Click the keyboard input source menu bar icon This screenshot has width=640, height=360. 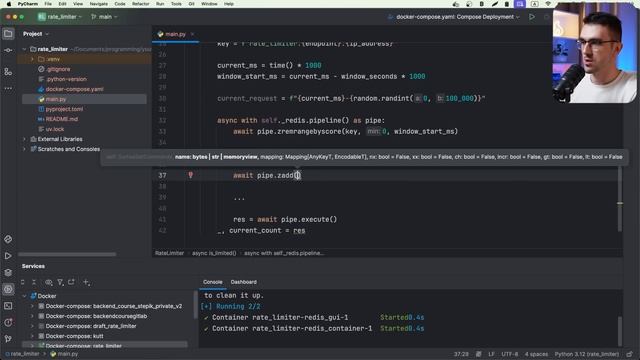pos(534,4)
